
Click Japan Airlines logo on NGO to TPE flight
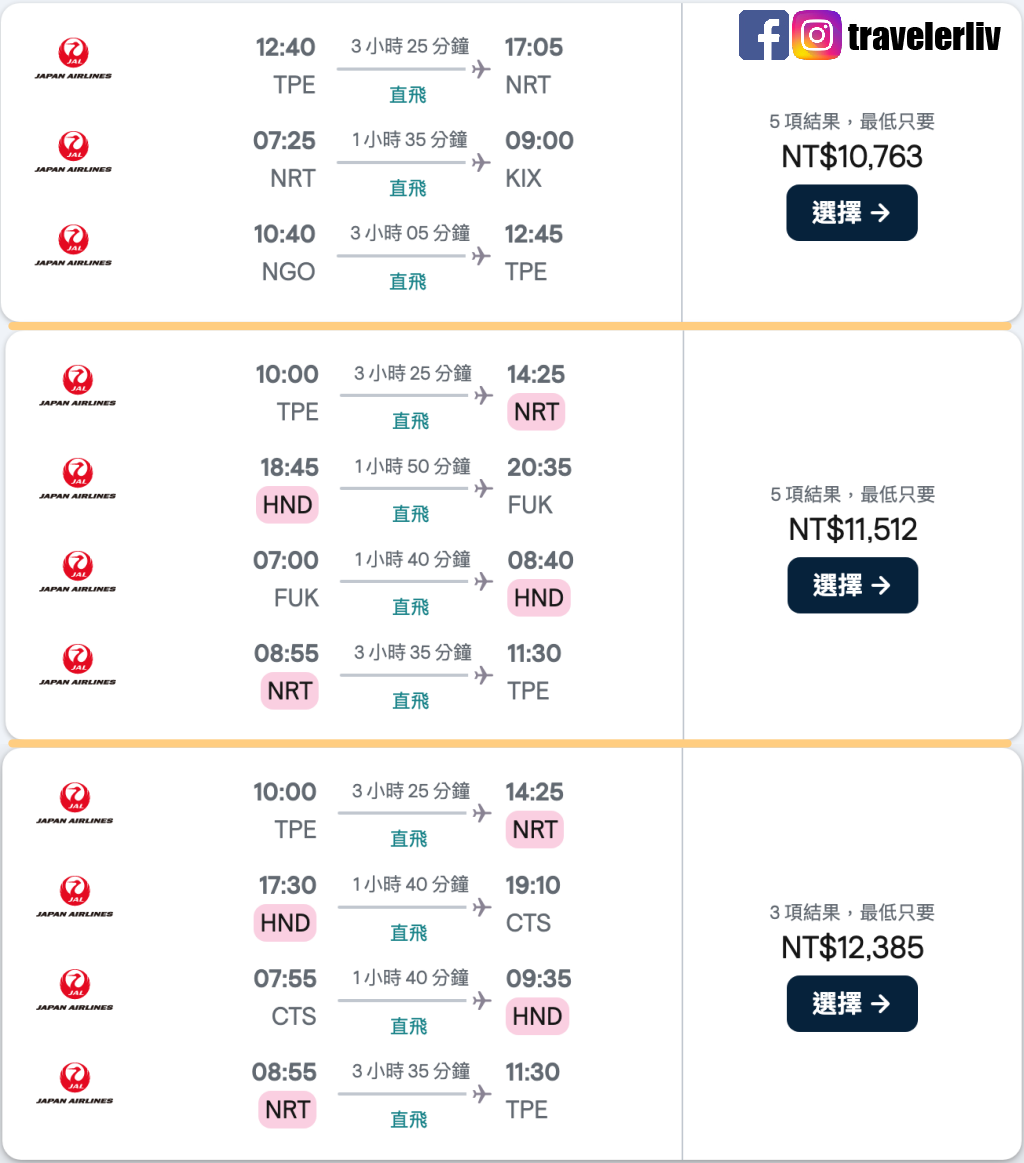(73, 246)
